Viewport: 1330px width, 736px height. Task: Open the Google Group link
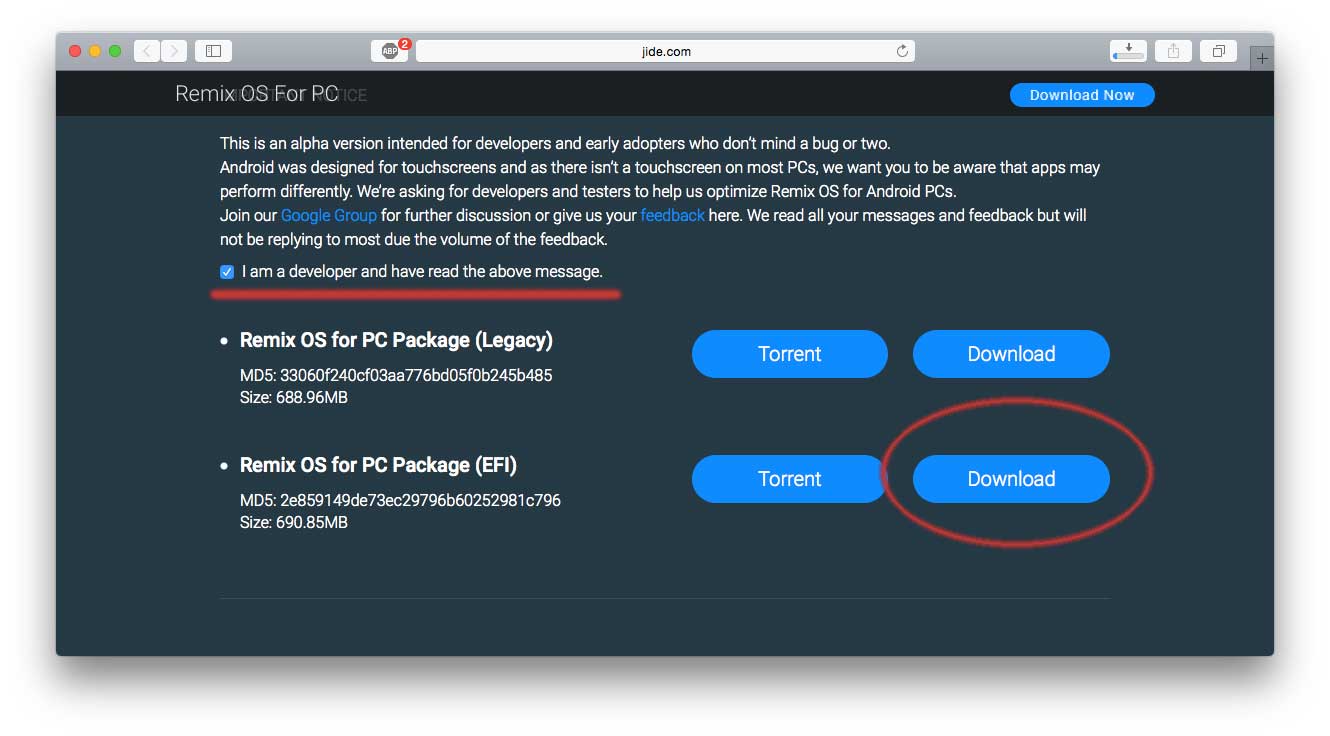(329, 215)
